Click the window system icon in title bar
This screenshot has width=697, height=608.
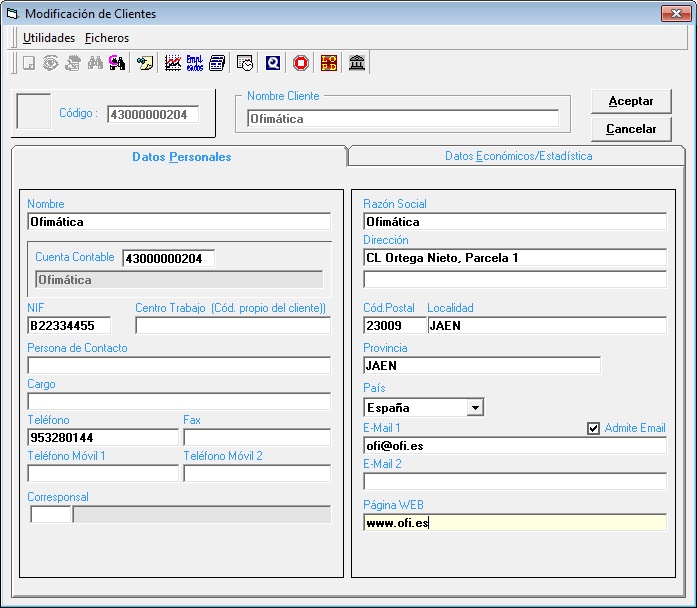12,14
